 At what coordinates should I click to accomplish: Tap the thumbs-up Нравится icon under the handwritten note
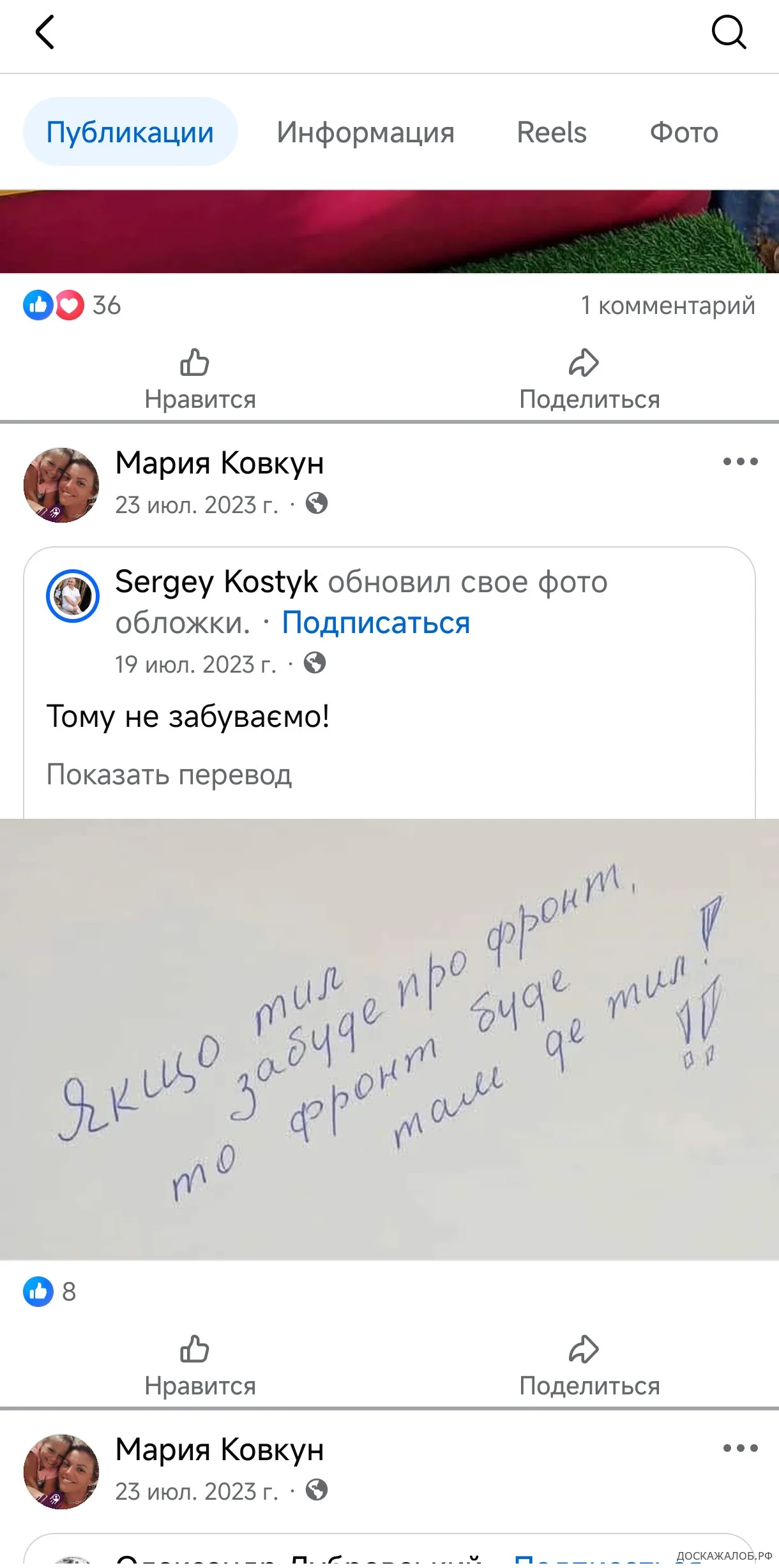(x=195, y=1349)
